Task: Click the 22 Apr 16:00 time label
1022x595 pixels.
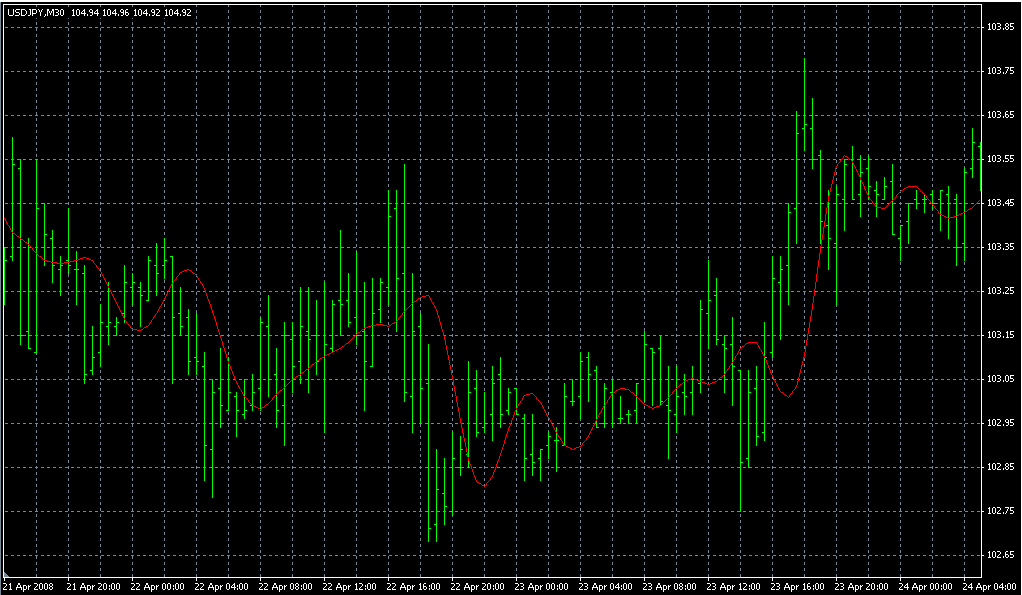Action: 412,586
